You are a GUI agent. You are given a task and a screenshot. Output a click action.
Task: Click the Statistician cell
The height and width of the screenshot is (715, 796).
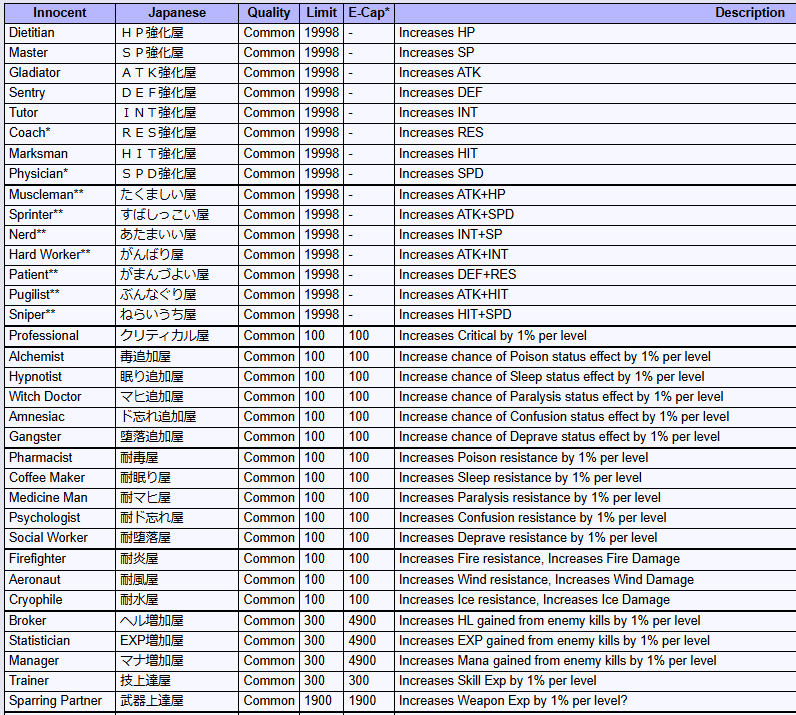pos(60,641)
